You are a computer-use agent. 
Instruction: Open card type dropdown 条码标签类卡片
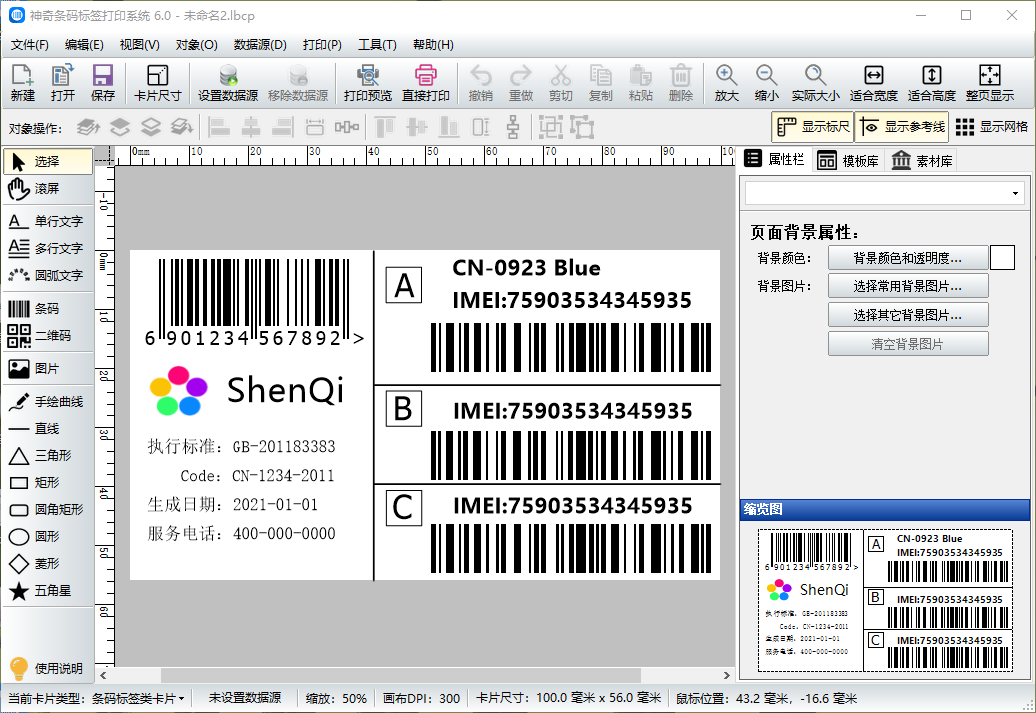coord(138,698)
